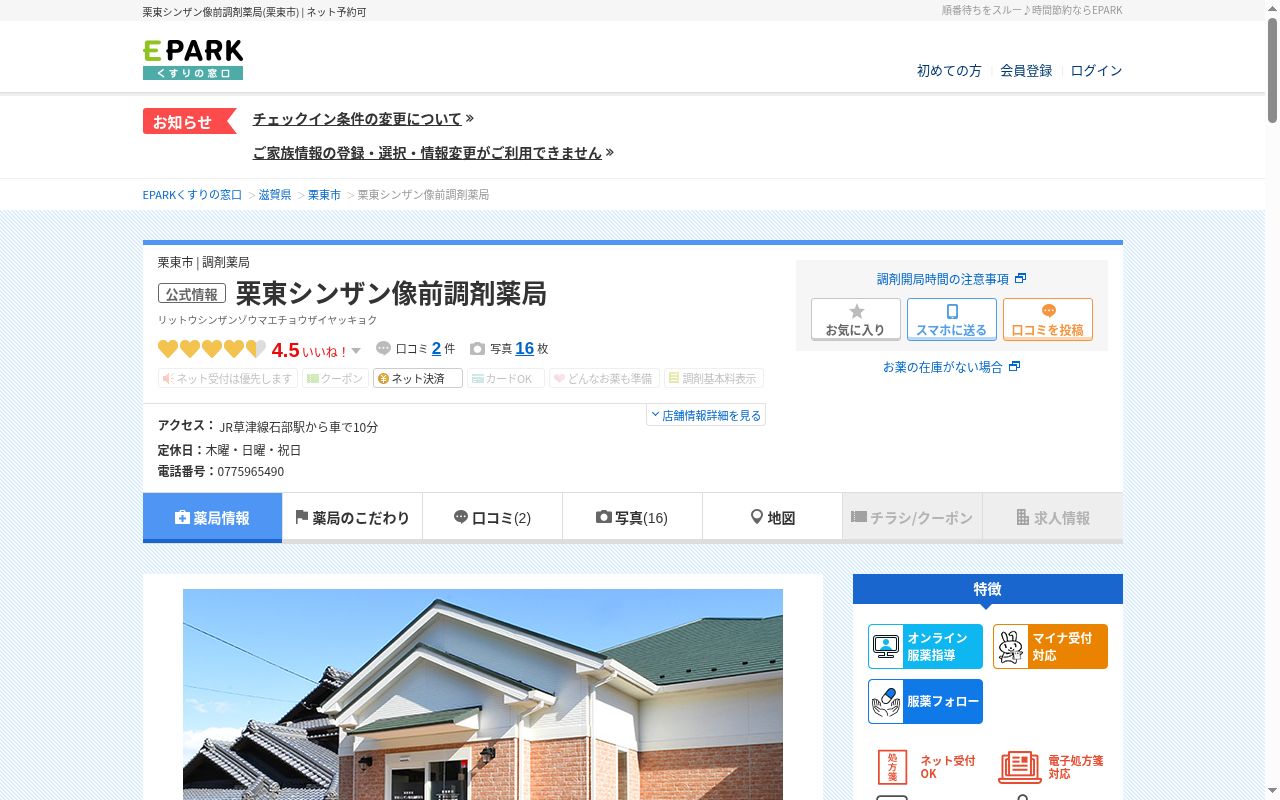This screenshot has height=800, width=1280.
Task: Click the 初めての方 link
Action: [949, 71]
